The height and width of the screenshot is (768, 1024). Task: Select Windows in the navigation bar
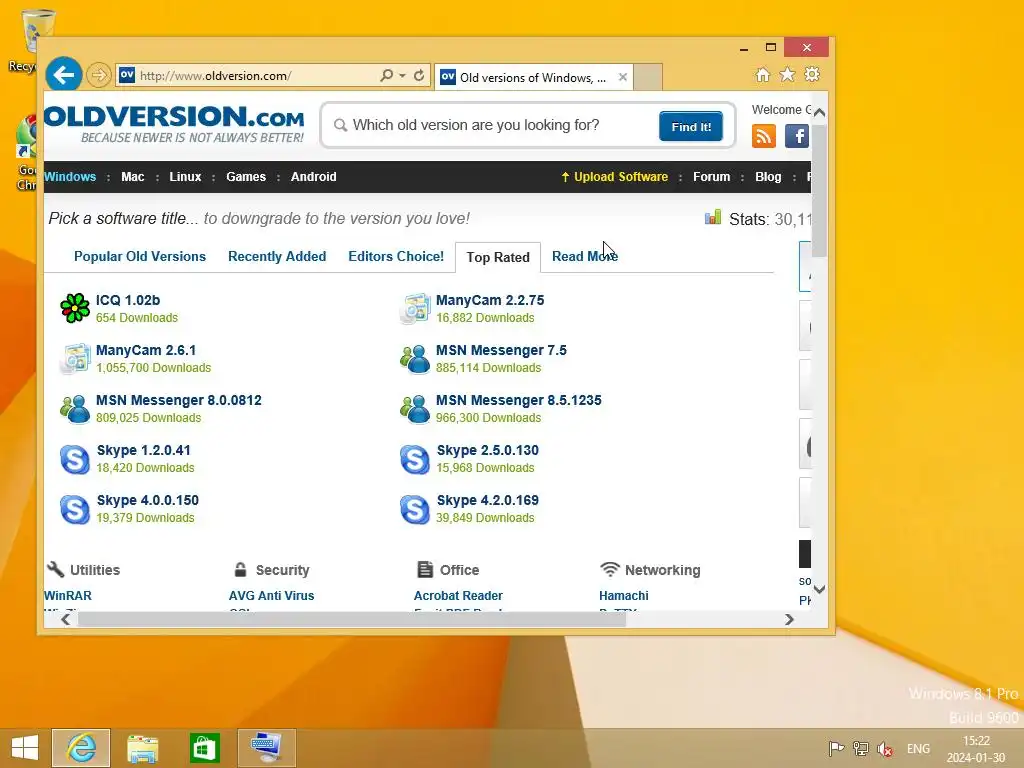(x=70, y=177)
